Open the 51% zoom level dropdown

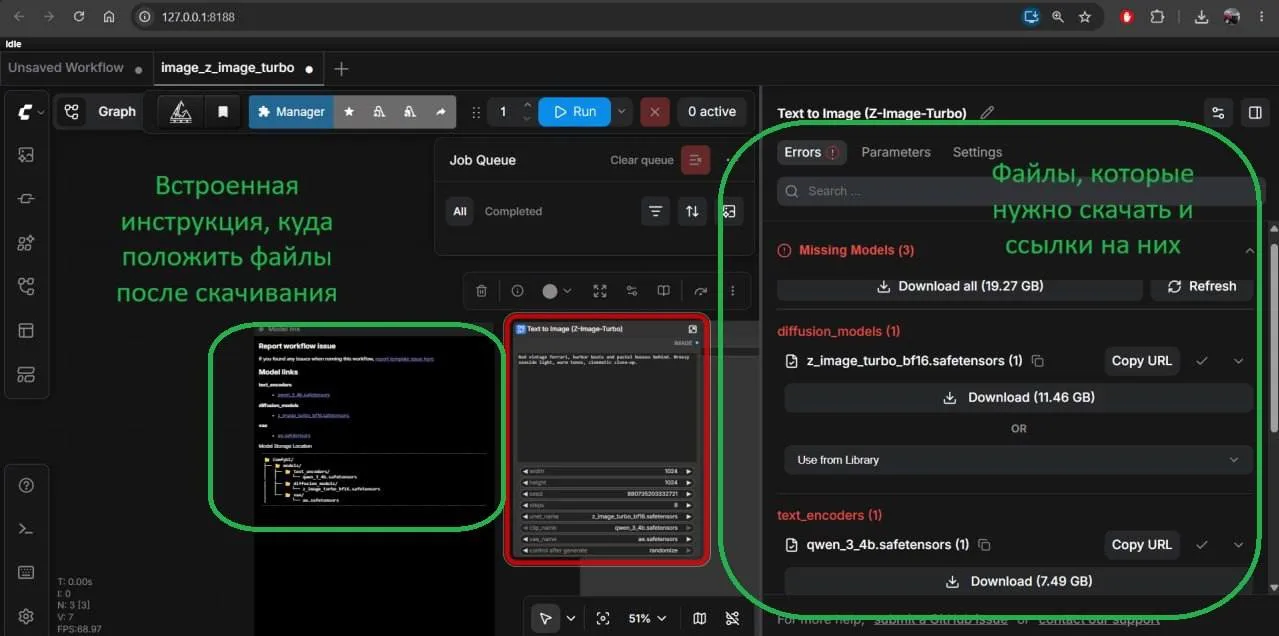pos(645,618)
